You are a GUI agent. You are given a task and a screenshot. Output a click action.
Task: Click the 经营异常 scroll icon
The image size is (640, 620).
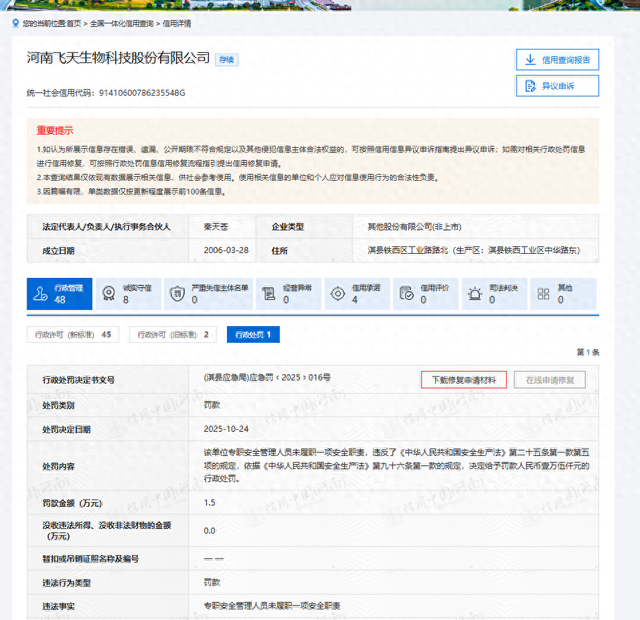click(x=269, y=294)
